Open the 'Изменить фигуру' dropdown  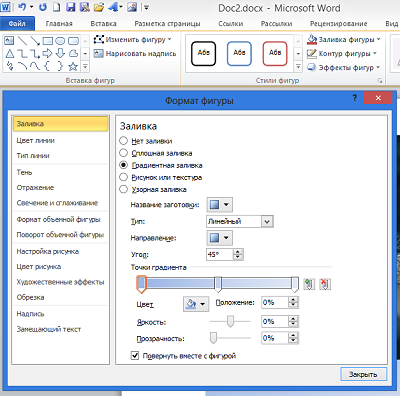point(132,40)
